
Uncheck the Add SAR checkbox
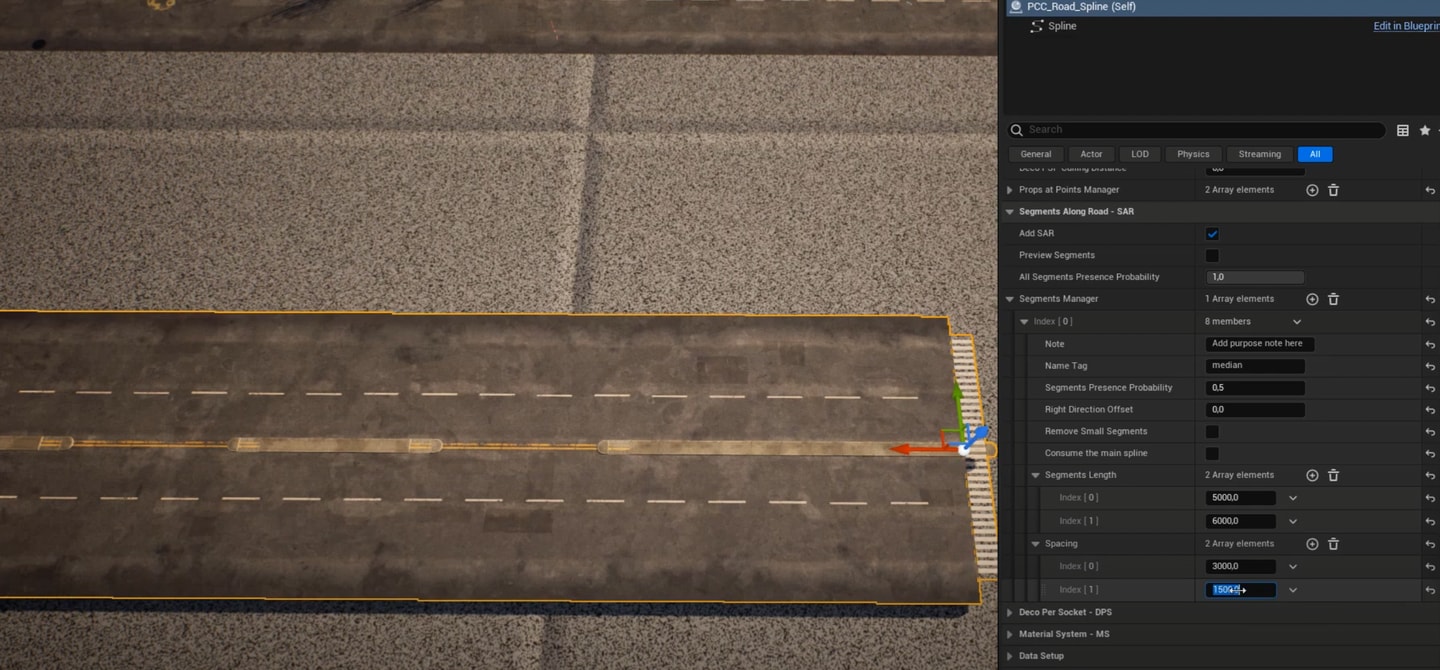[x=1212, y=234]
